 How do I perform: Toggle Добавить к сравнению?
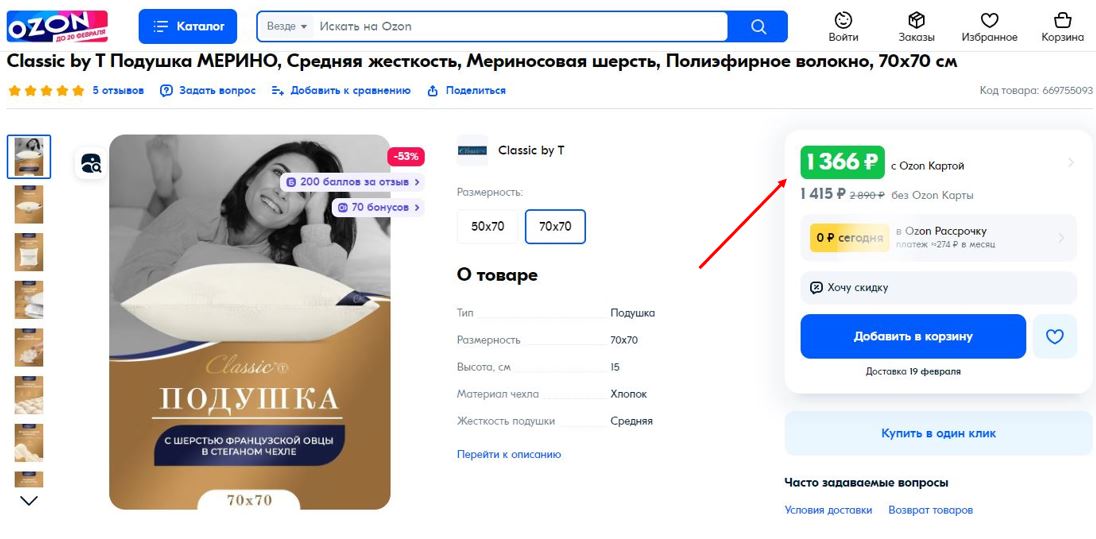(340, 90)
